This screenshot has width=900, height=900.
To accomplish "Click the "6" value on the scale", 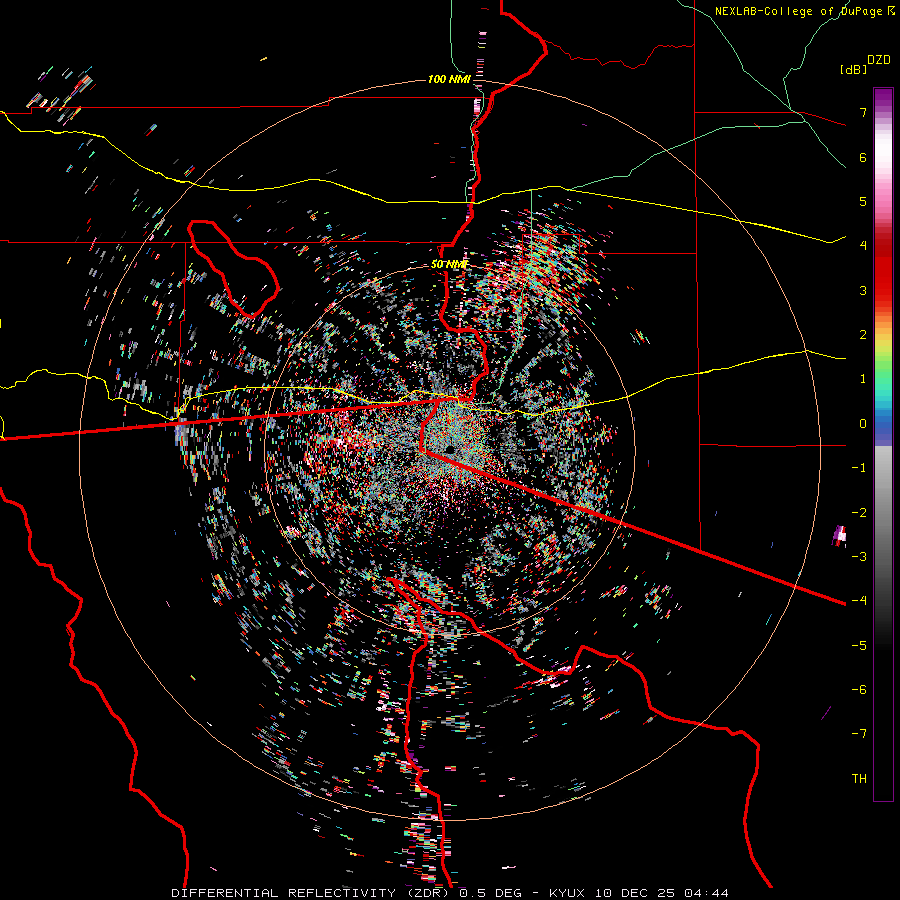I will tap(863, 157).
